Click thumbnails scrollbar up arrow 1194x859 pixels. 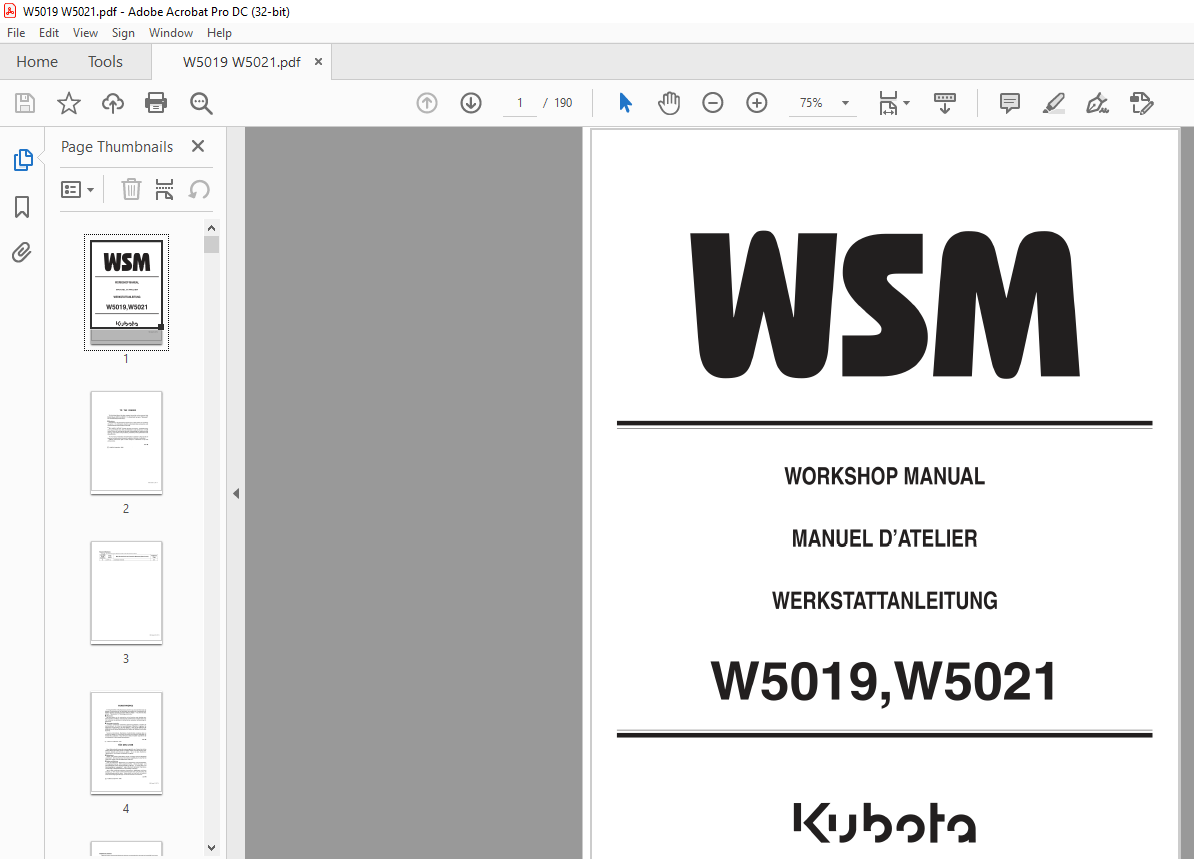[212, 228]
